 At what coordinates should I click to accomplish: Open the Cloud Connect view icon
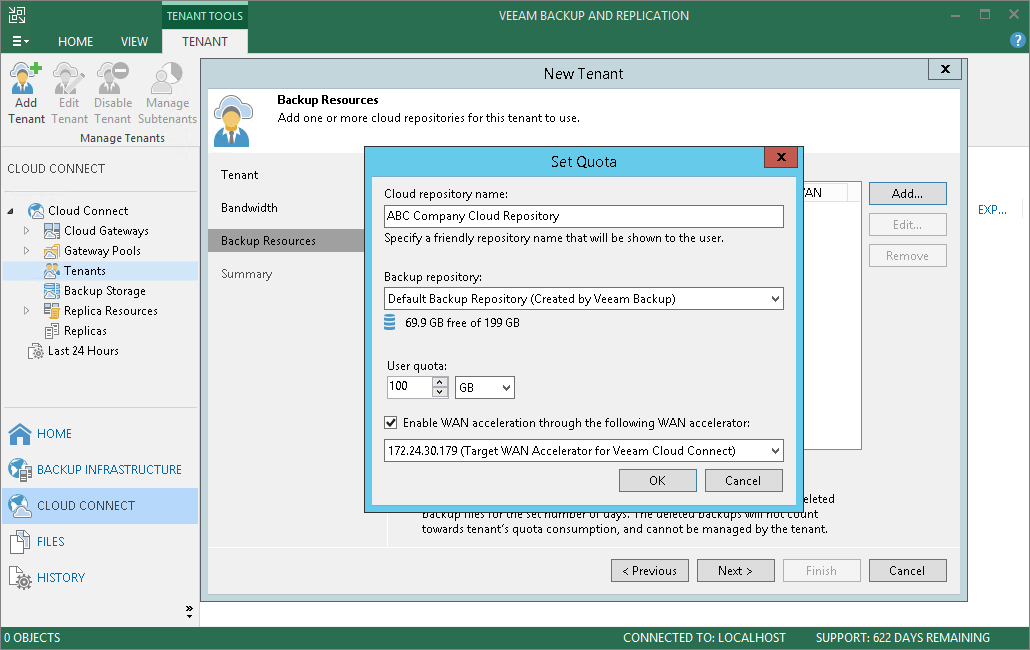coord(20,506)
